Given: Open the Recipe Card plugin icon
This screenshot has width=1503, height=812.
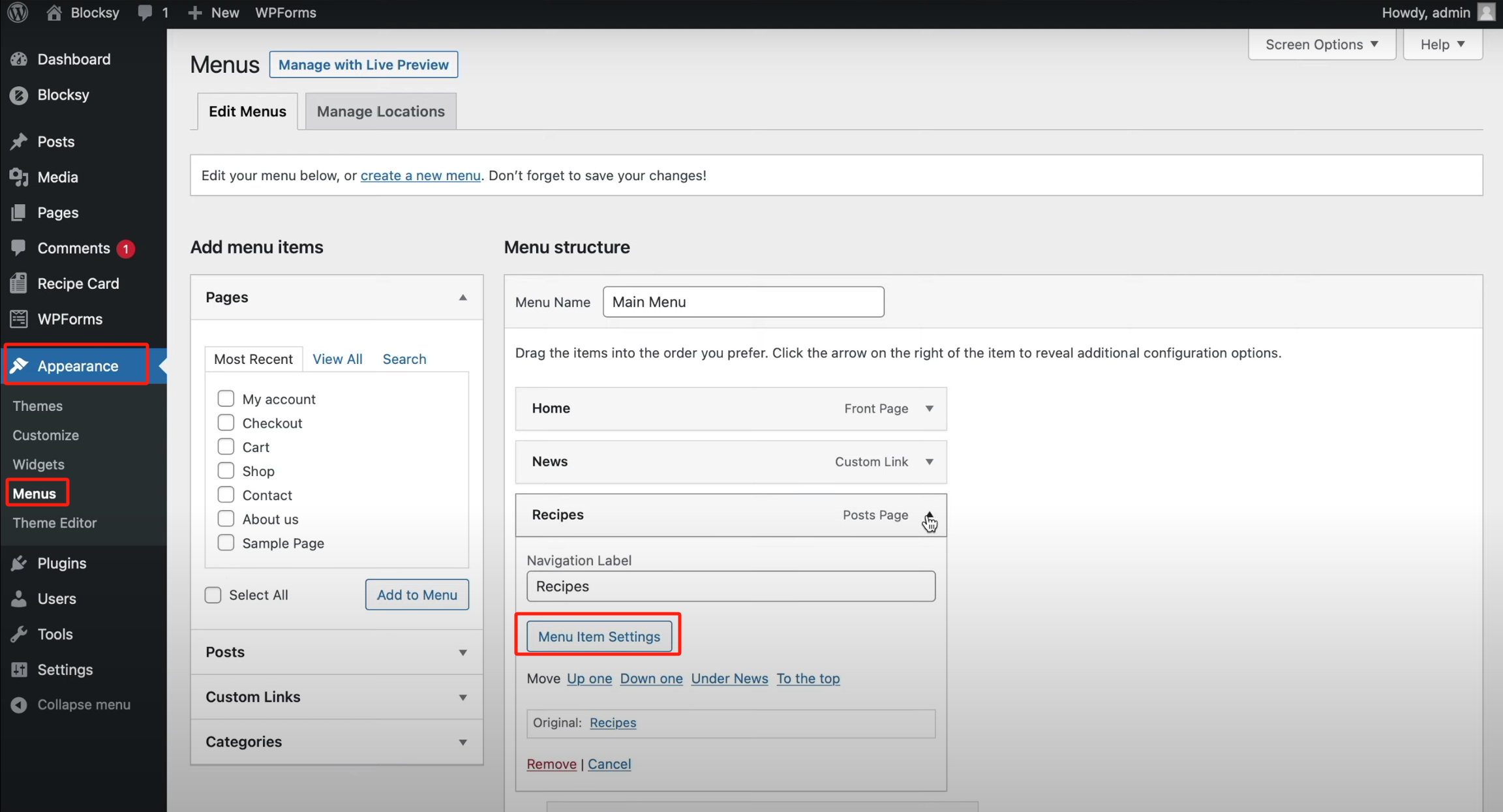Looking at the screenshot, I should pyautogui.click(x=19, y=283).
